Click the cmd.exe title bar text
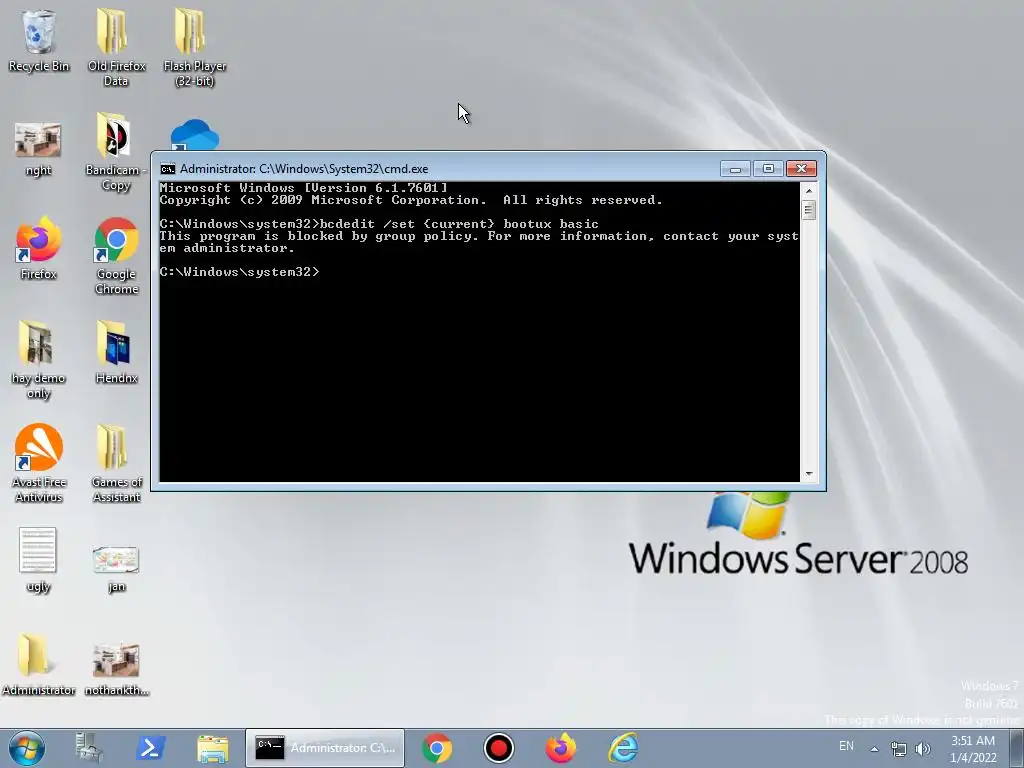Screen dimensions: 1024x768 304,169
